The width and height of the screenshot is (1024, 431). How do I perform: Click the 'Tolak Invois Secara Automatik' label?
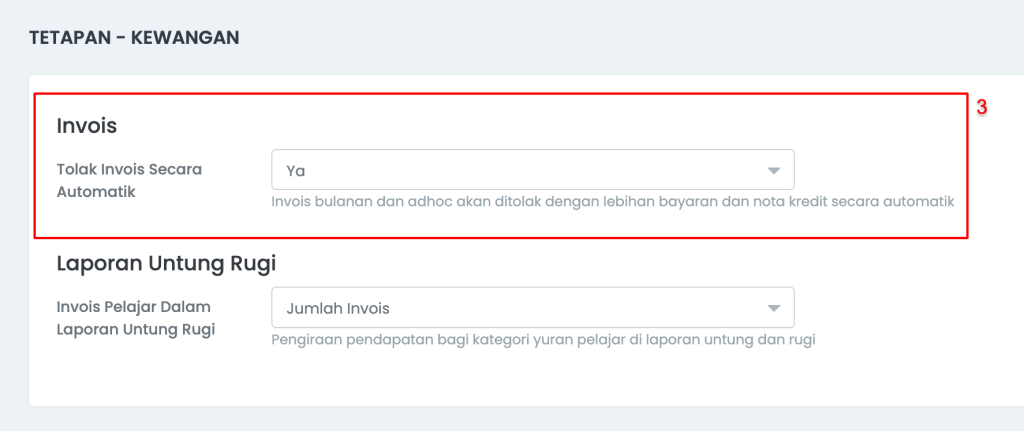129,181
